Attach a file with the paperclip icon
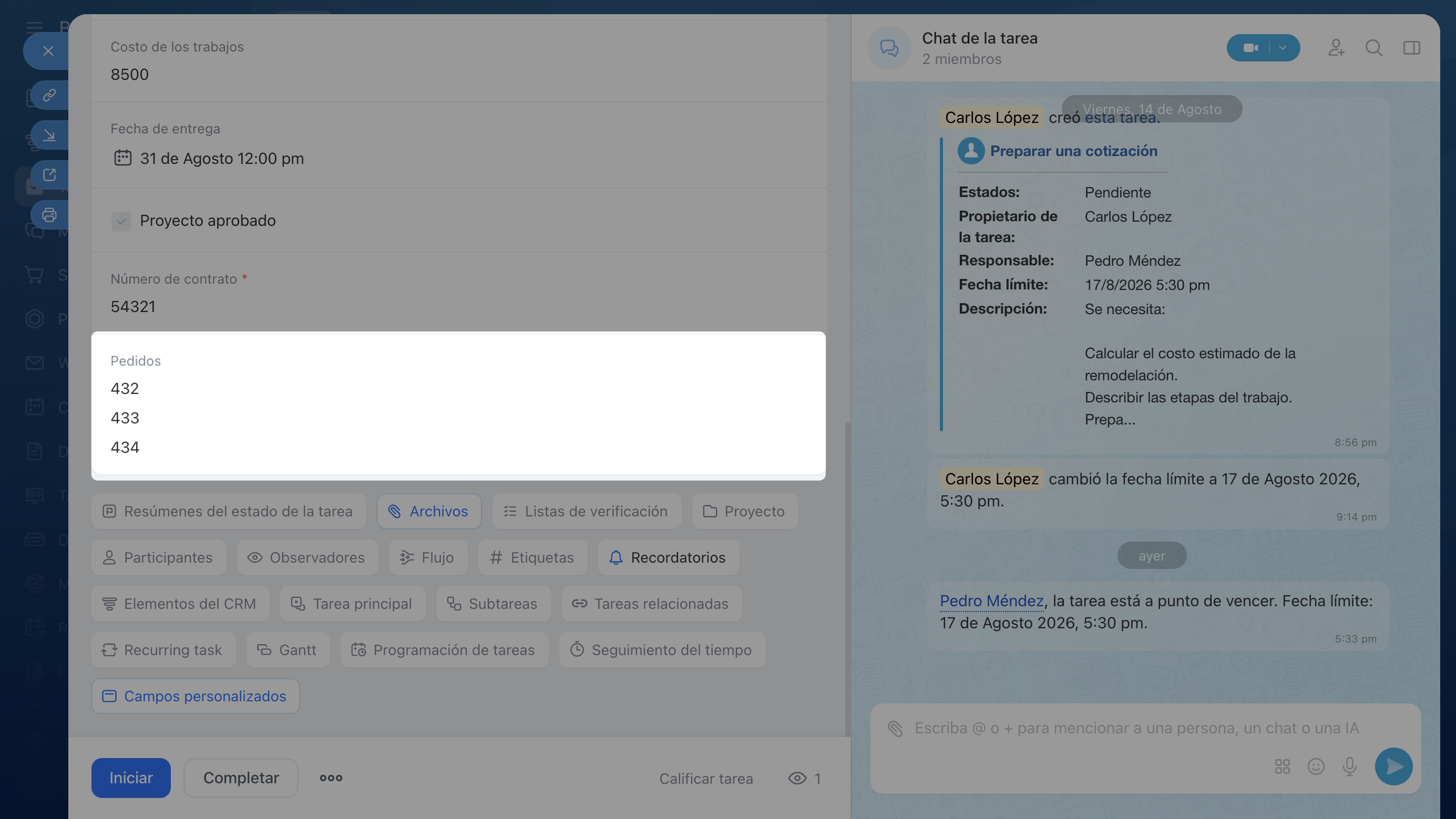Viewport: 1456px width, 819px height. click(x=895, y=729)
